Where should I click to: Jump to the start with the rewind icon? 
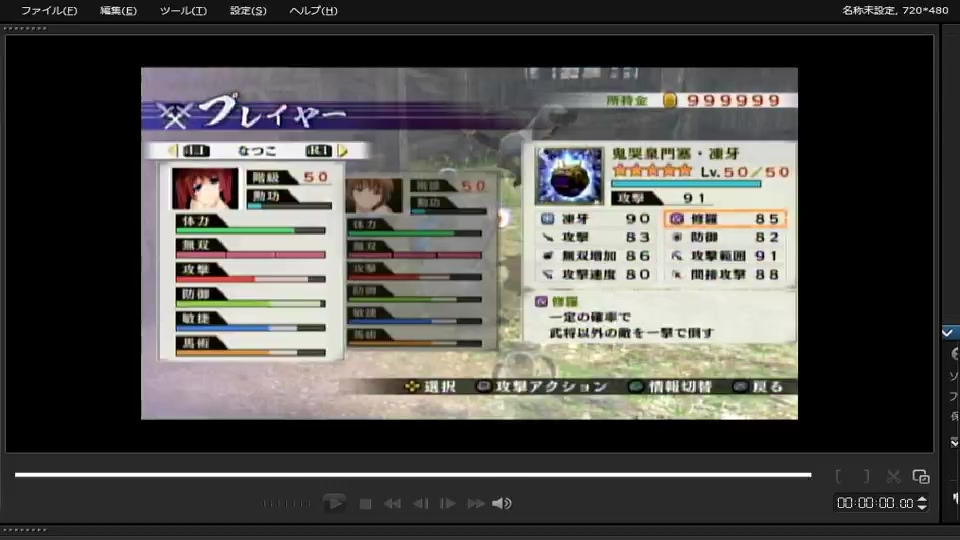[x=392, y=504]
